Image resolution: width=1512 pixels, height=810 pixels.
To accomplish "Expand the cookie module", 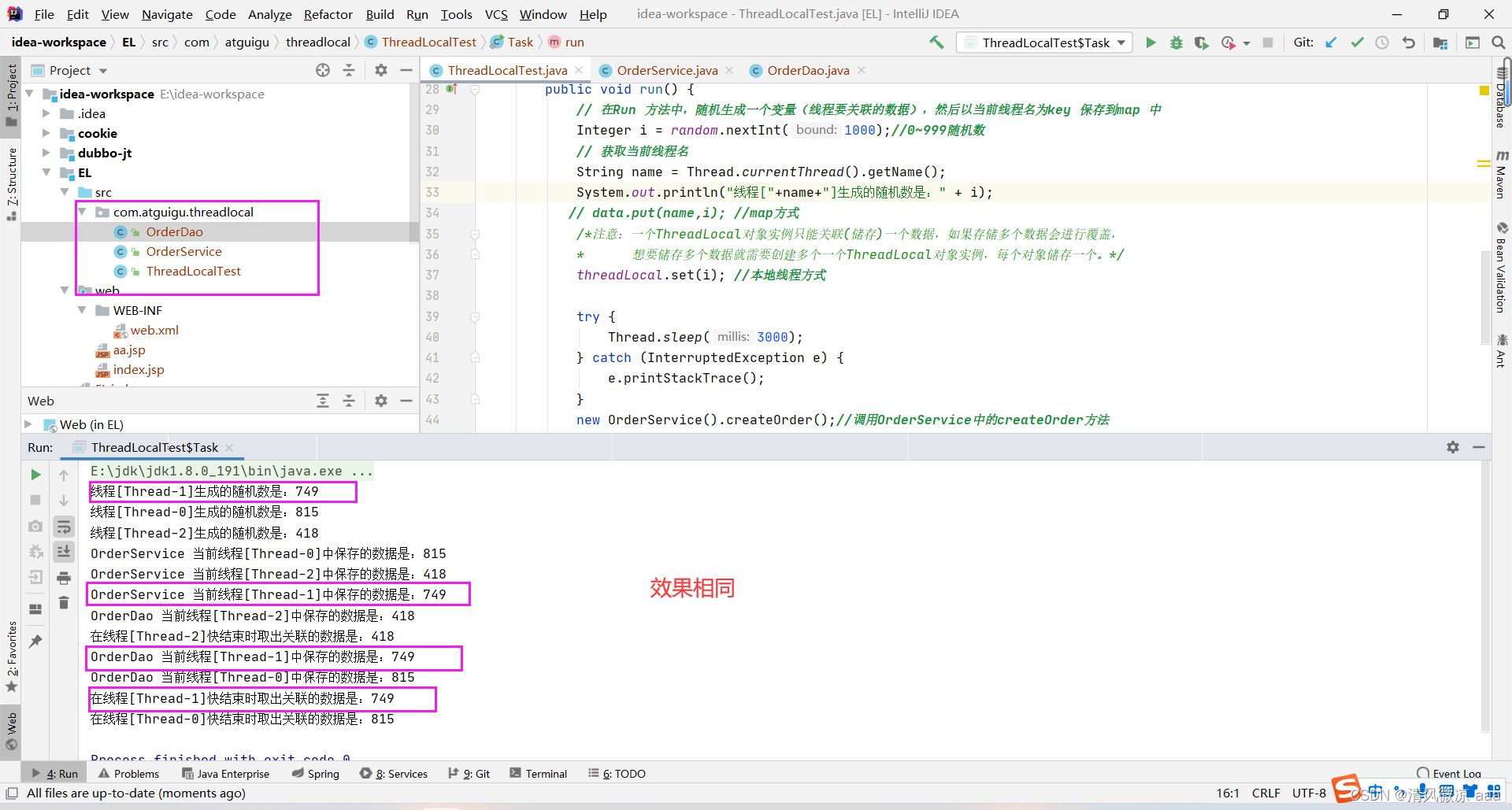I will [46, 133].
